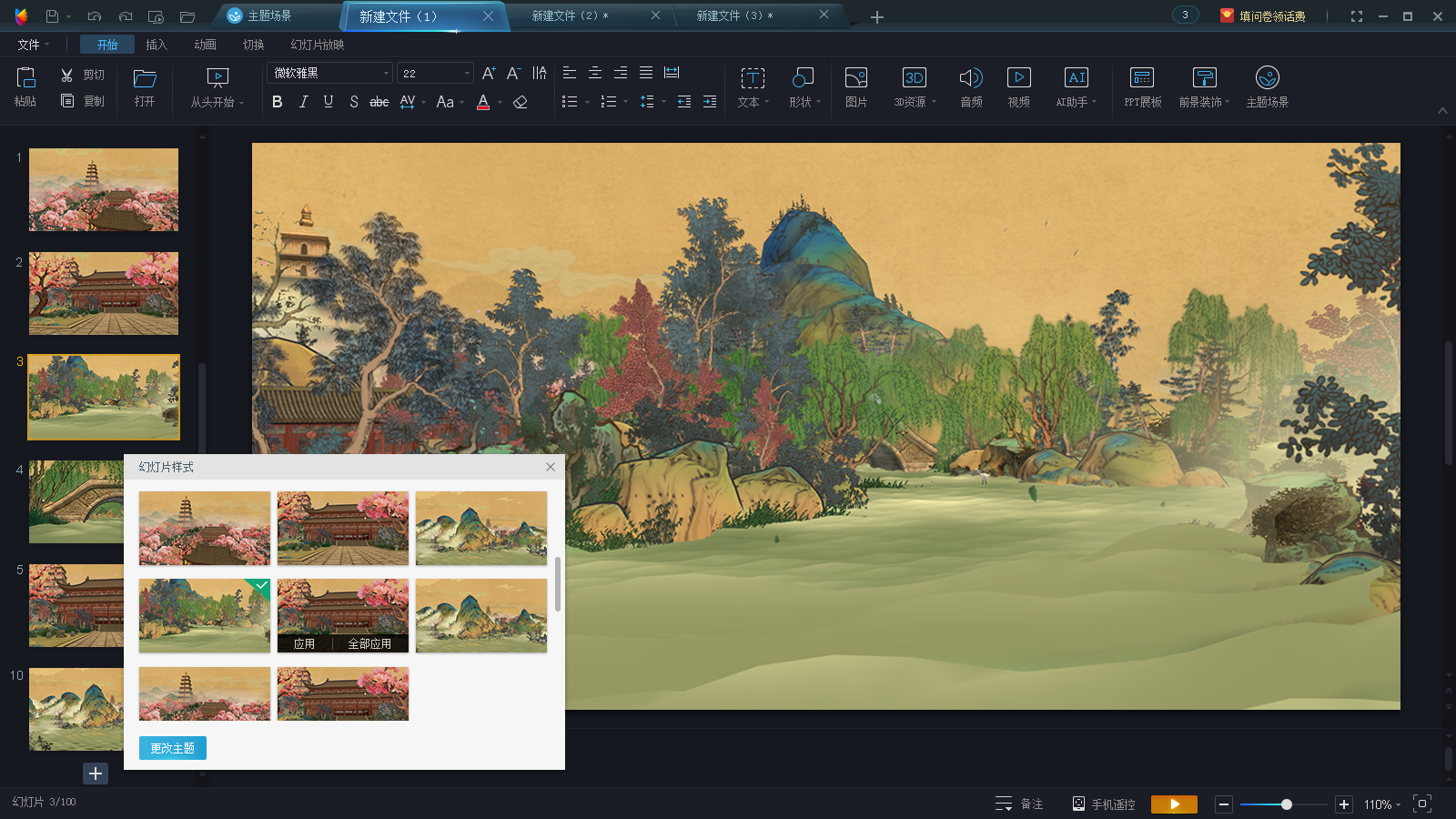This screenshot has width=1456, height=819.
Task: Open theme scene (主题场景) in ribbon
Action: pyautogui.click(x=1267, y=87)
